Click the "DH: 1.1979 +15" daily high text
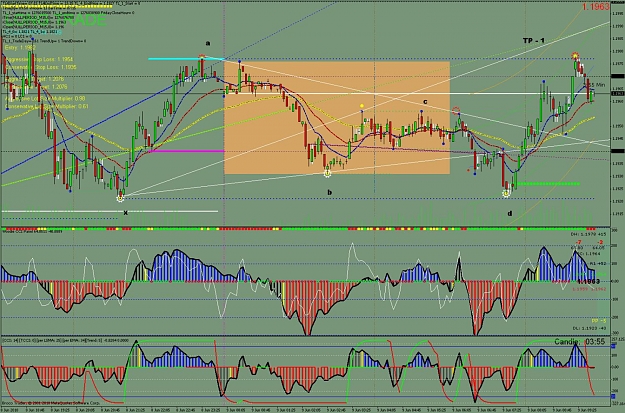 coord(589,234)
